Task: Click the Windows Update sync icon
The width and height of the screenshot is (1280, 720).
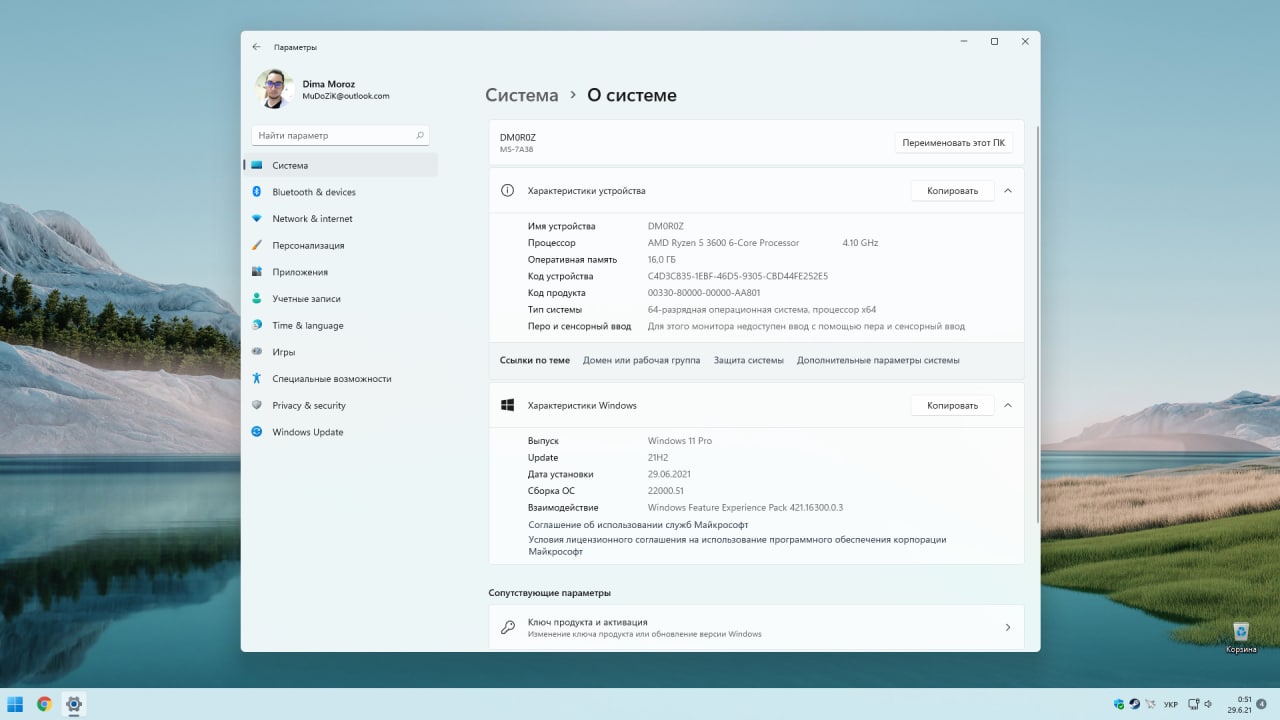Action: (257, 432)
